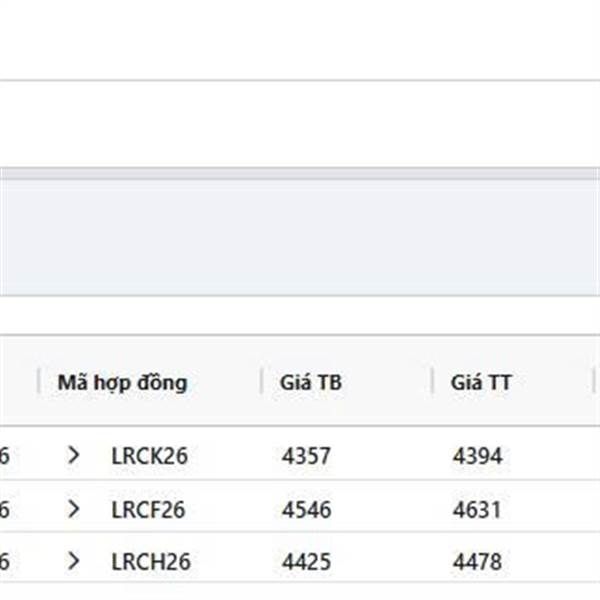Select the LRCH26 contract code cell

151,563
